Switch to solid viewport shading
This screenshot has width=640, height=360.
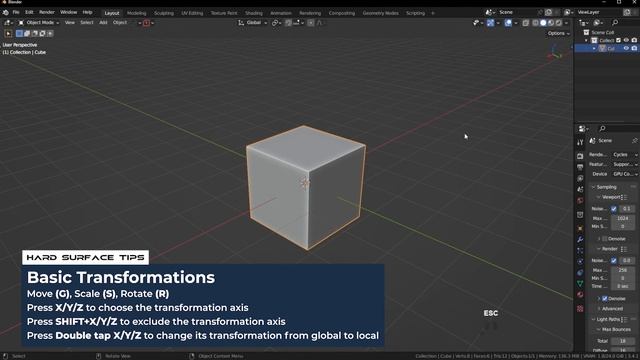pyautogui.click(x=543, y=23)
